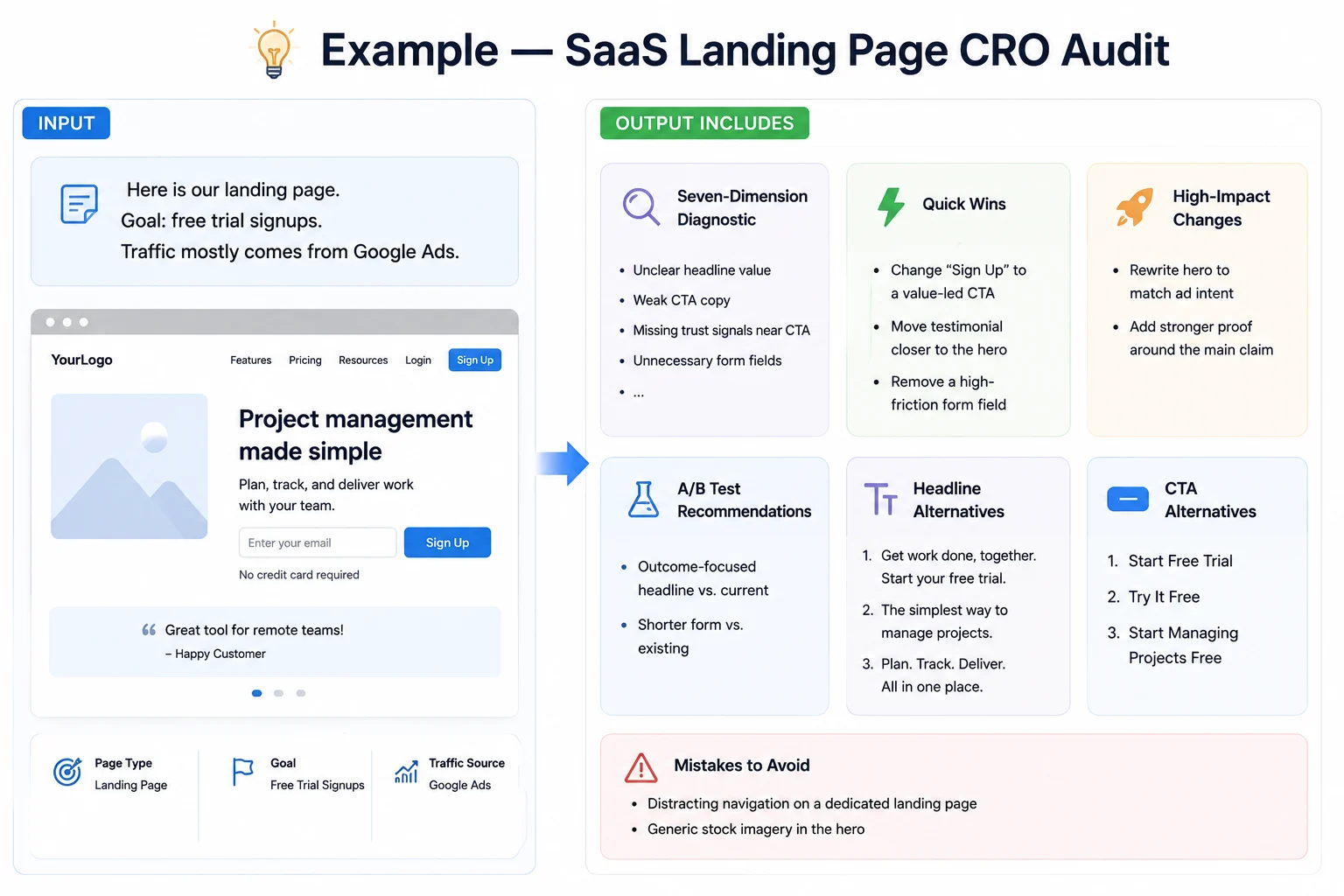The width and height of the screenshot is (1344, 896).
Task: Open Pricing in the mock page navigation
Action: tap(305, 360)
